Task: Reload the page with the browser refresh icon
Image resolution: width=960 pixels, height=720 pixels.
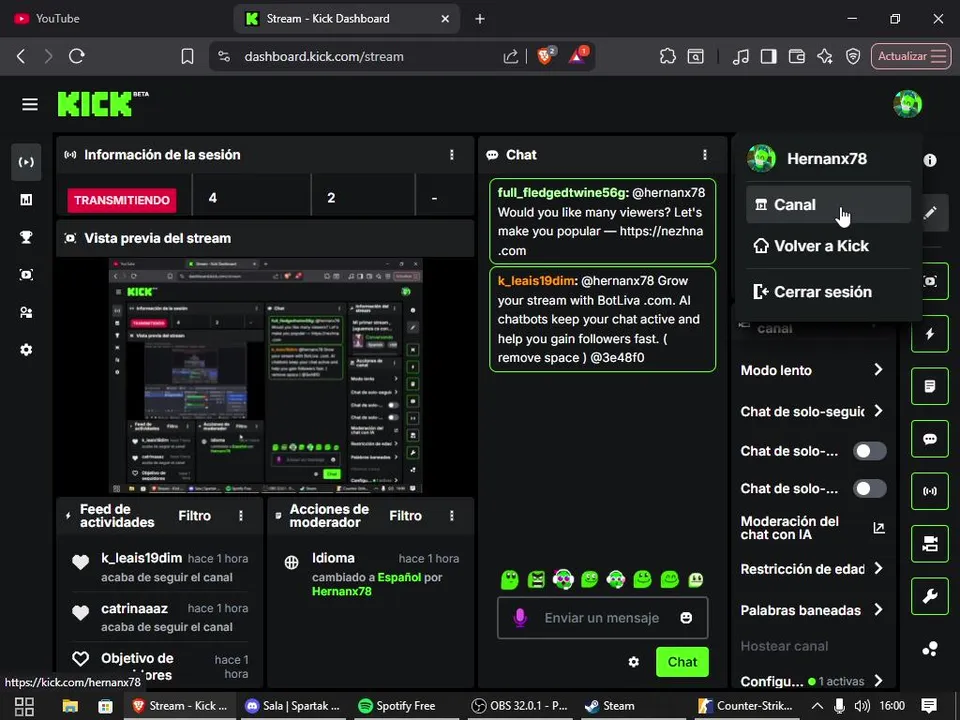Action: pos(77,56)
